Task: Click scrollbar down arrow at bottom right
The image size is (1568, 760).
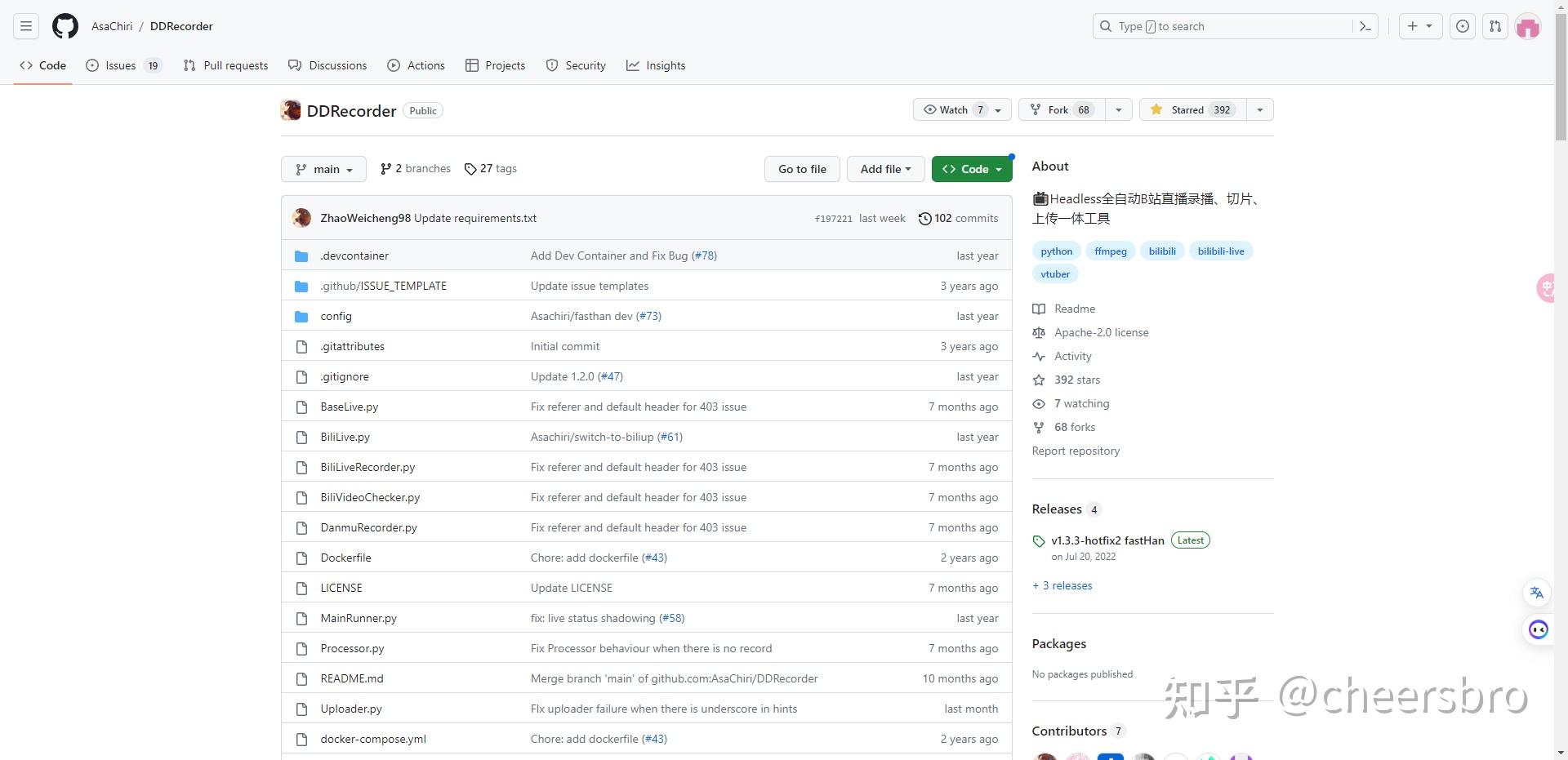Action: 1561,753
